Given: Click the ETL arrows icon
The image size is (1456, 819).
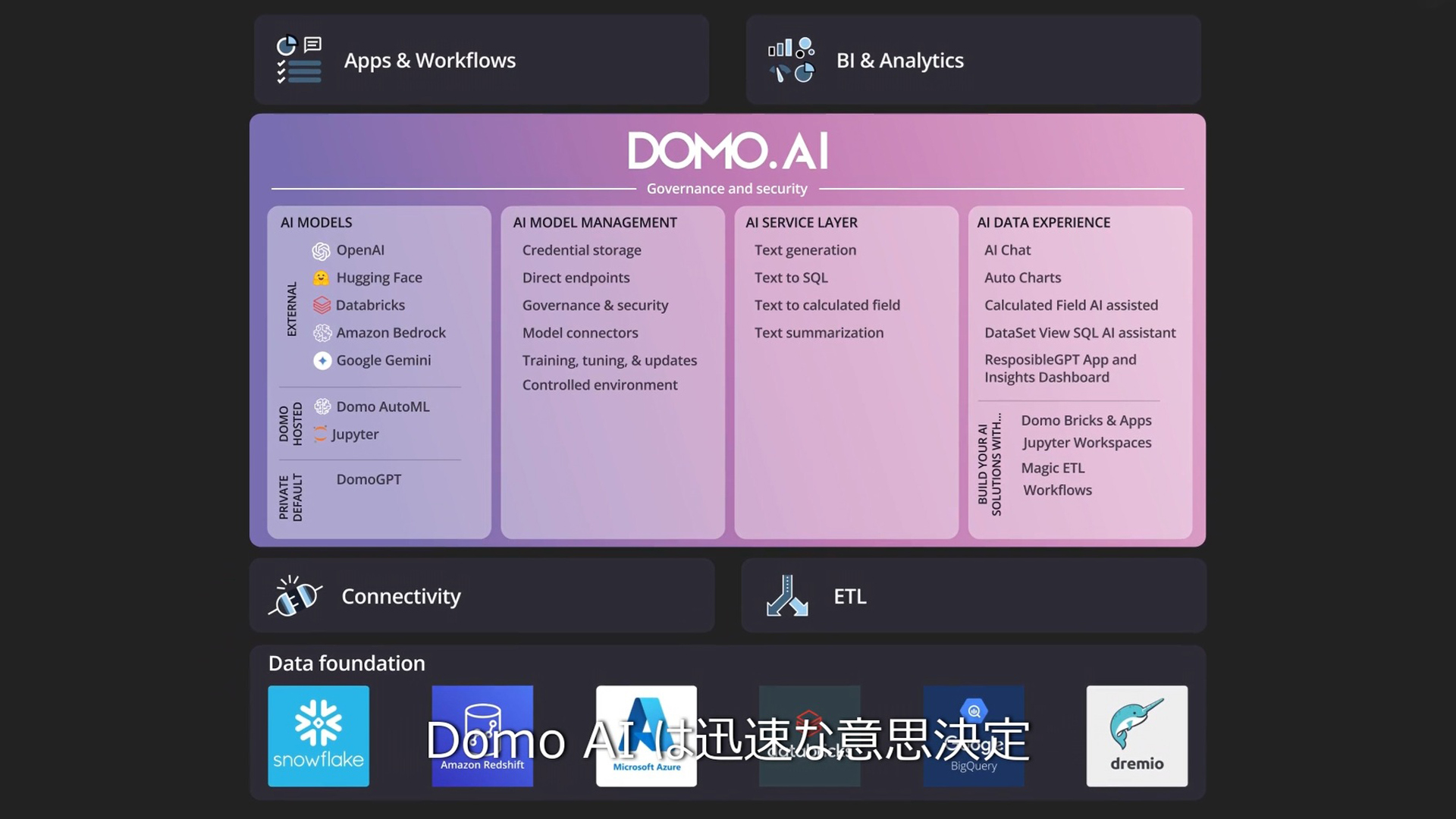Looking at the screenshot, I should 787,595.
